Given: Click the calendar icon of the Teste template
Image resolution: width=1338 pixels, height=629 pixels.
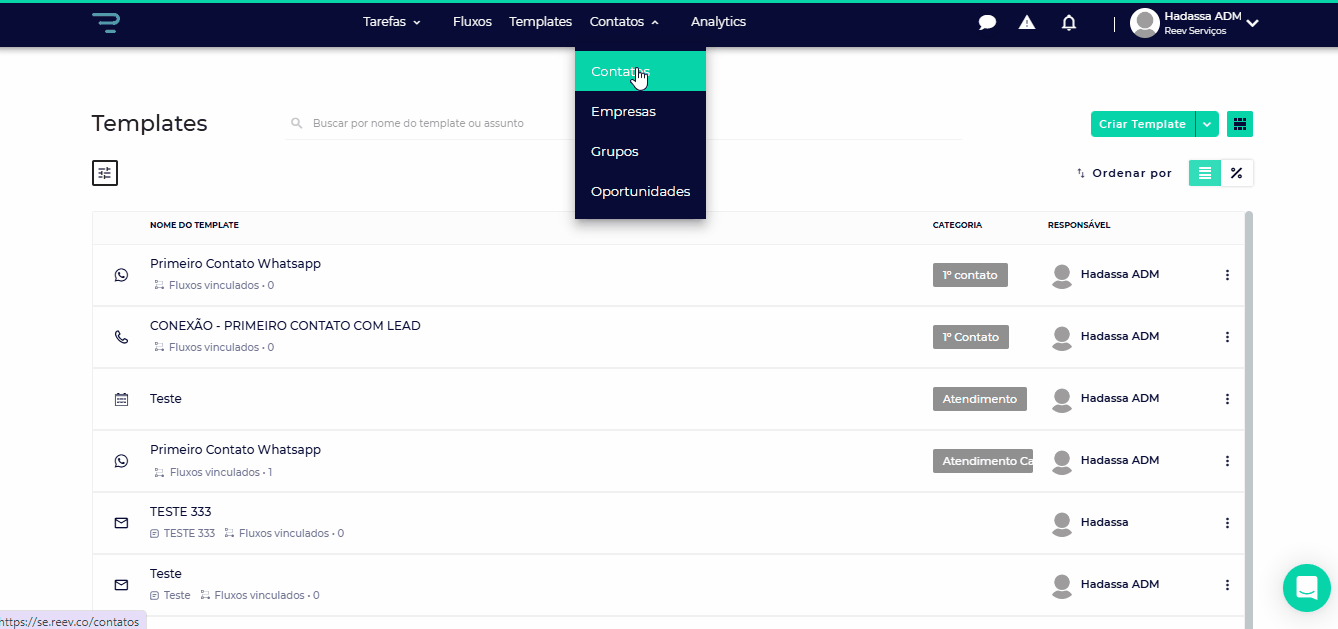Looking at the screenshot, I should (121, 399).
